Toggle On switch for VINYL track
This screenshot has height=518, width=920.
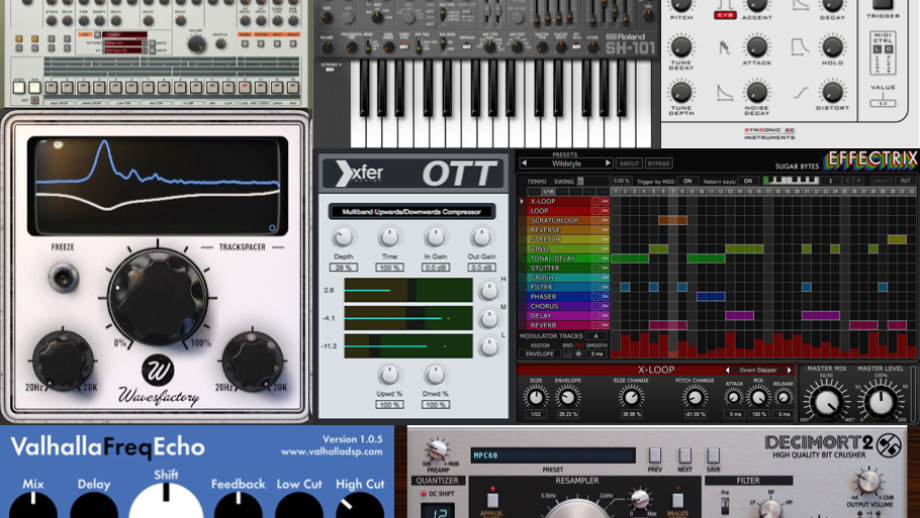[604, 249]
